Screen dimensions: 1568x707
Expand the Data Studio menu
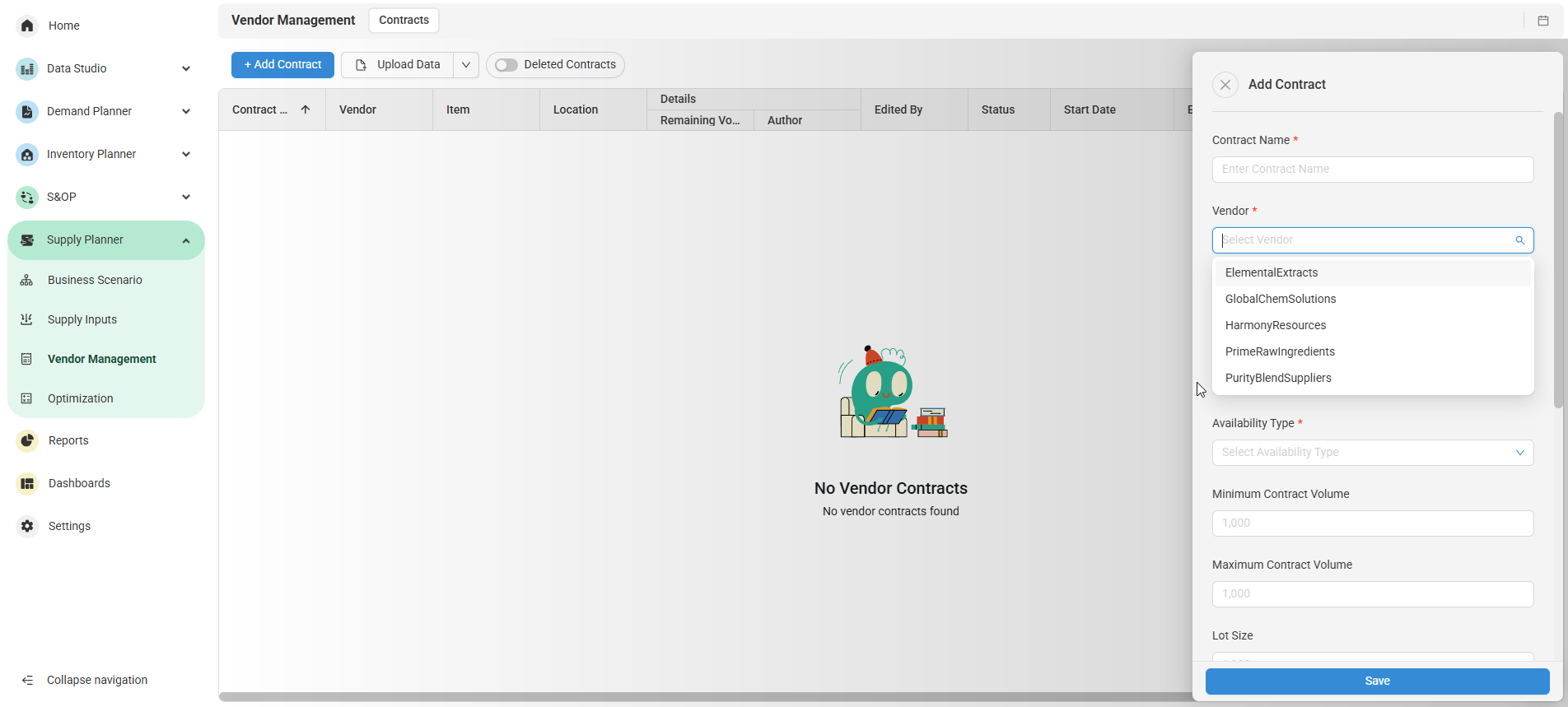pos(185,68)
